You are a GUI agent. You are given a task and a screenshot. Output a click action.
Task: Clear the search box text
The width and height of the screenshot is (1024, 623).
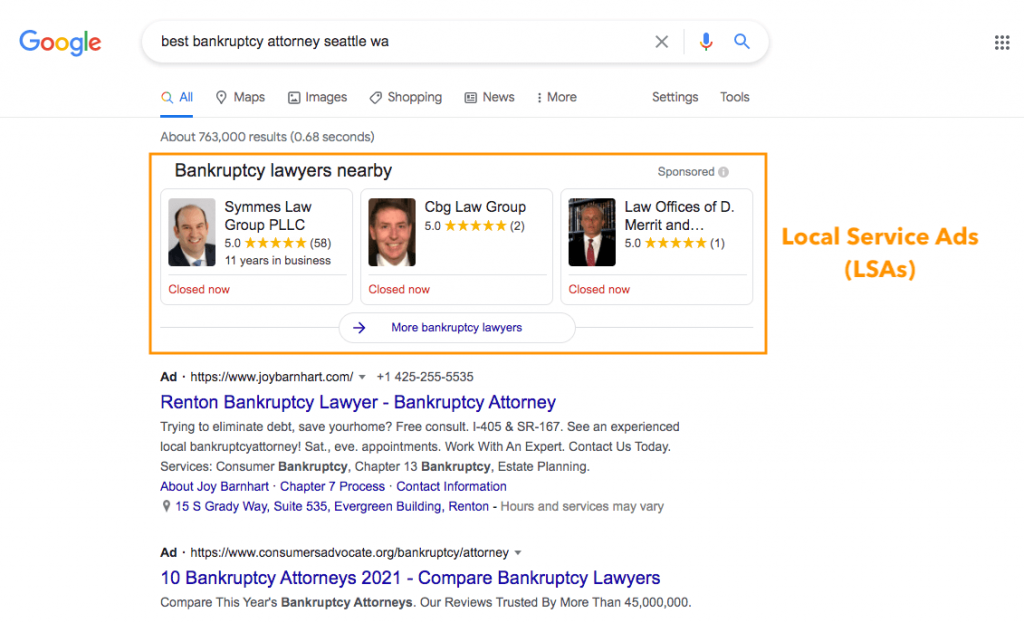(661, 42)
